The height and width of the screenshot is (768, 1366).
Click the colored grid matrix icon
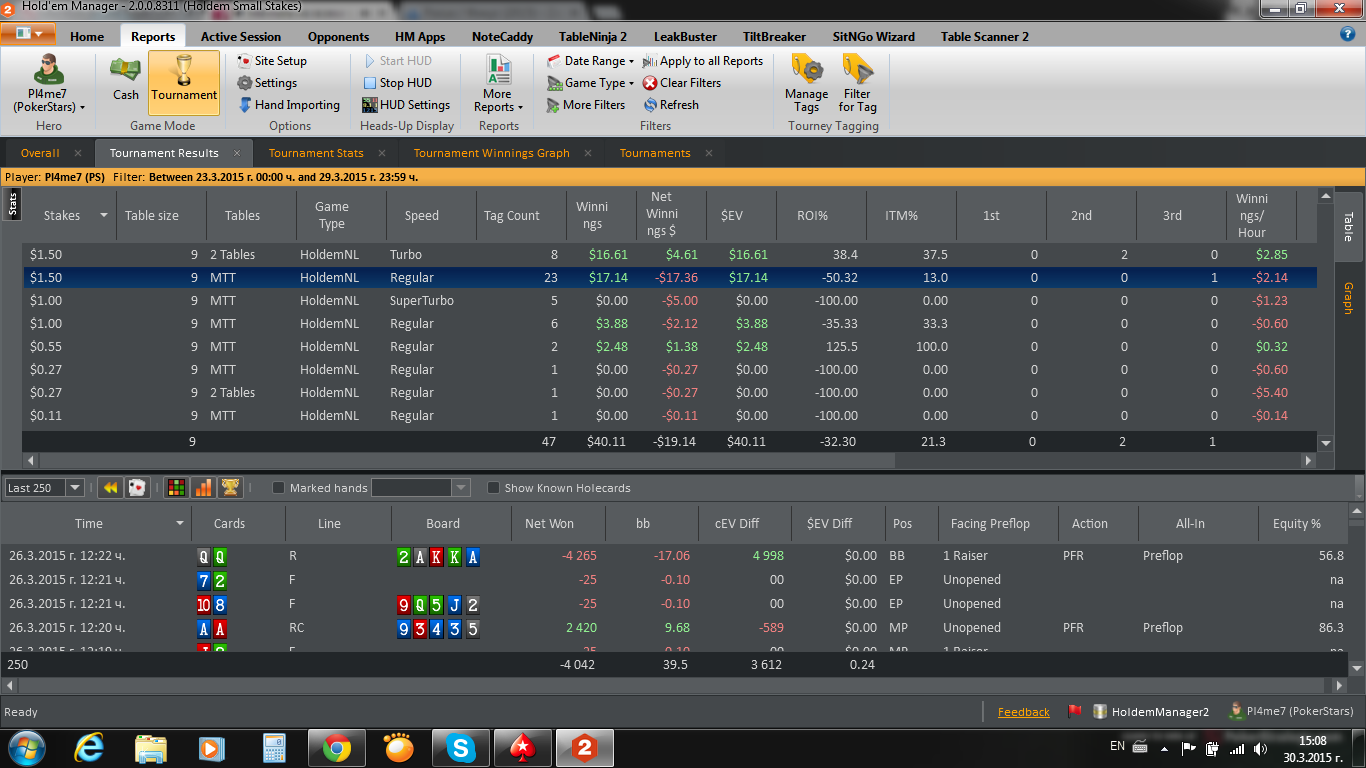(x=176, y=488)
